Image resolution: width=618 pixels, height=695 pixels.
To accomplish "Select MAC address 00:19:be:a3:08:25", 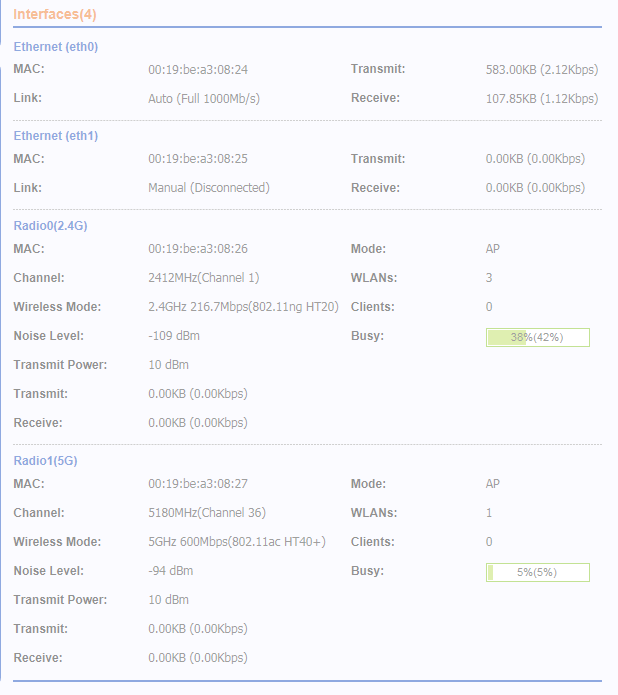I will click(198, 159).
